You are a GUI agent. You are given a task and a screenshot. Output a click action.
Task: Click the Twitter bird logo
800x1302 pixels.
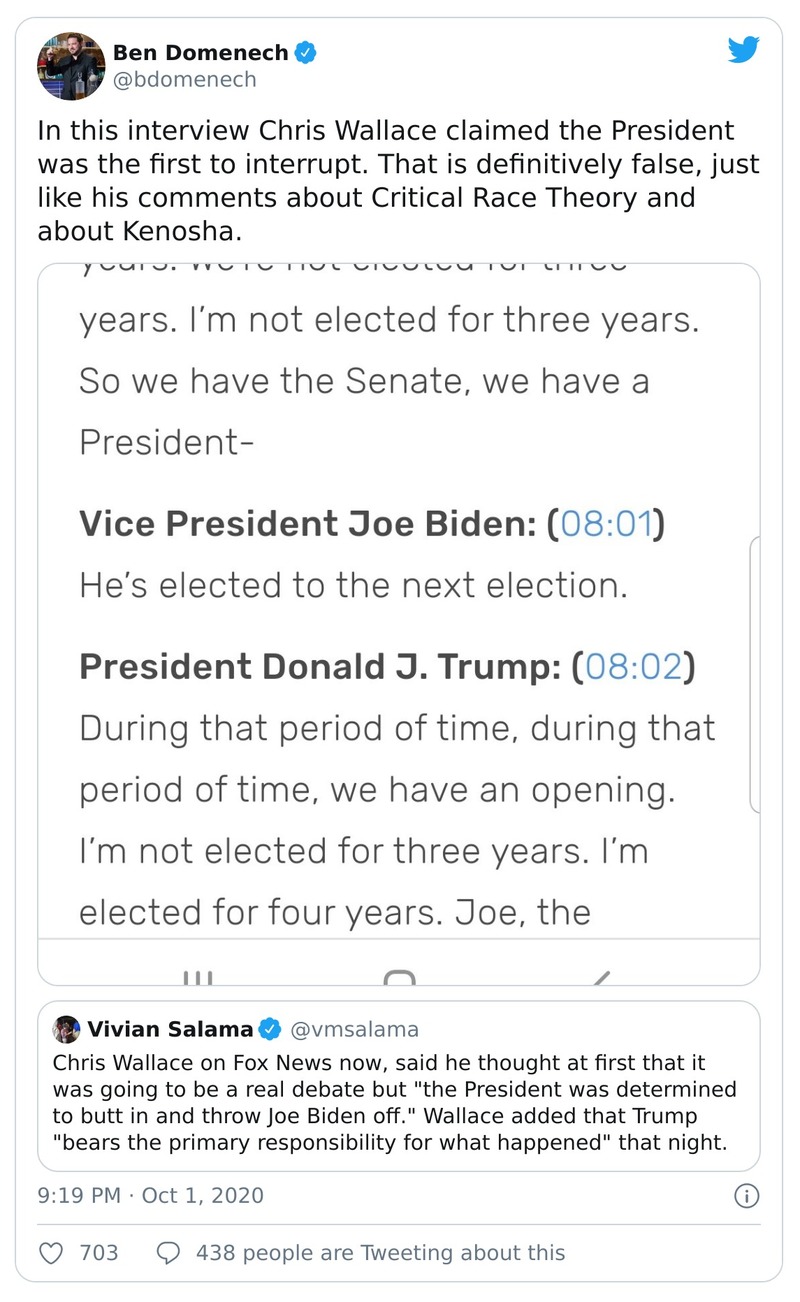tap(743, 50)
